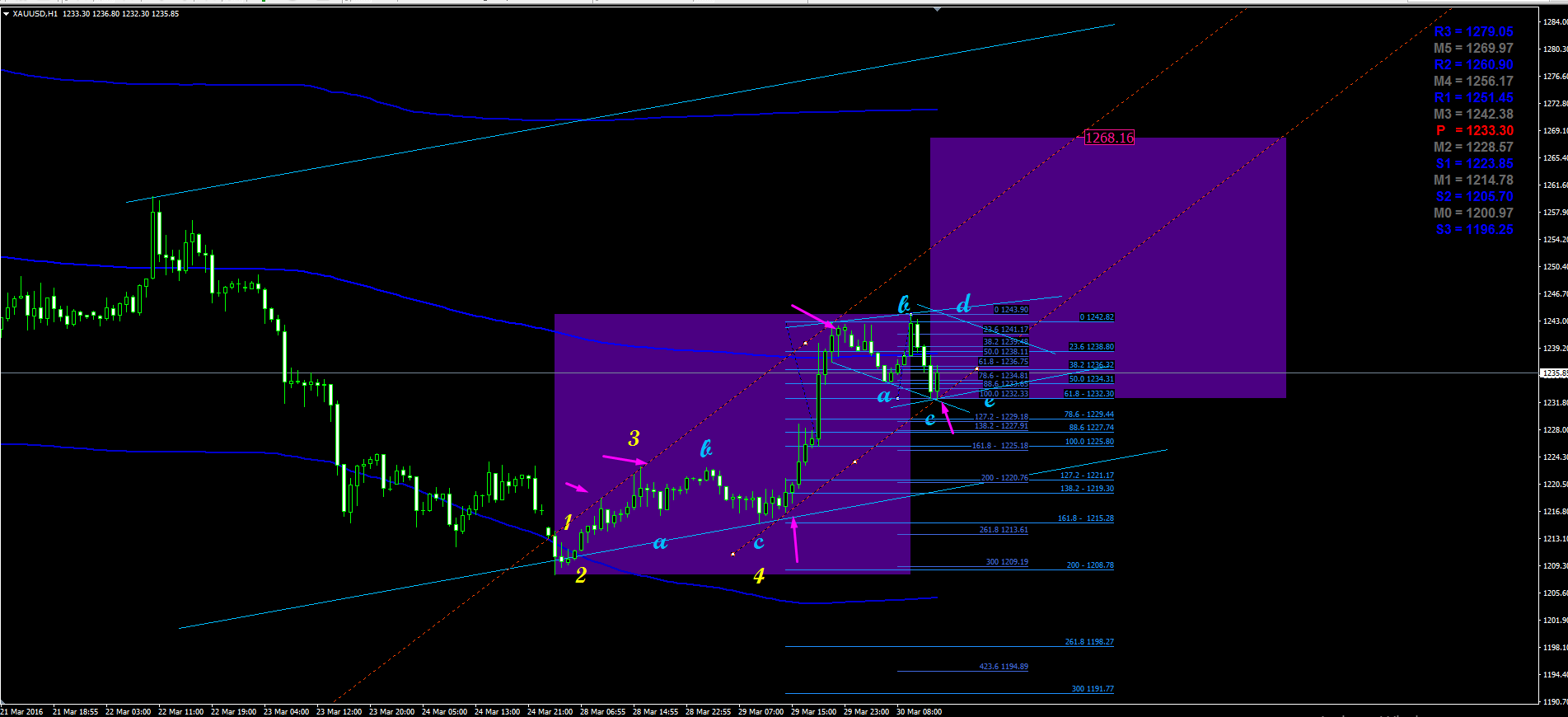Select the blue wave label d
Viewport: 1568px width, 717px height.
tap(963, 304)
